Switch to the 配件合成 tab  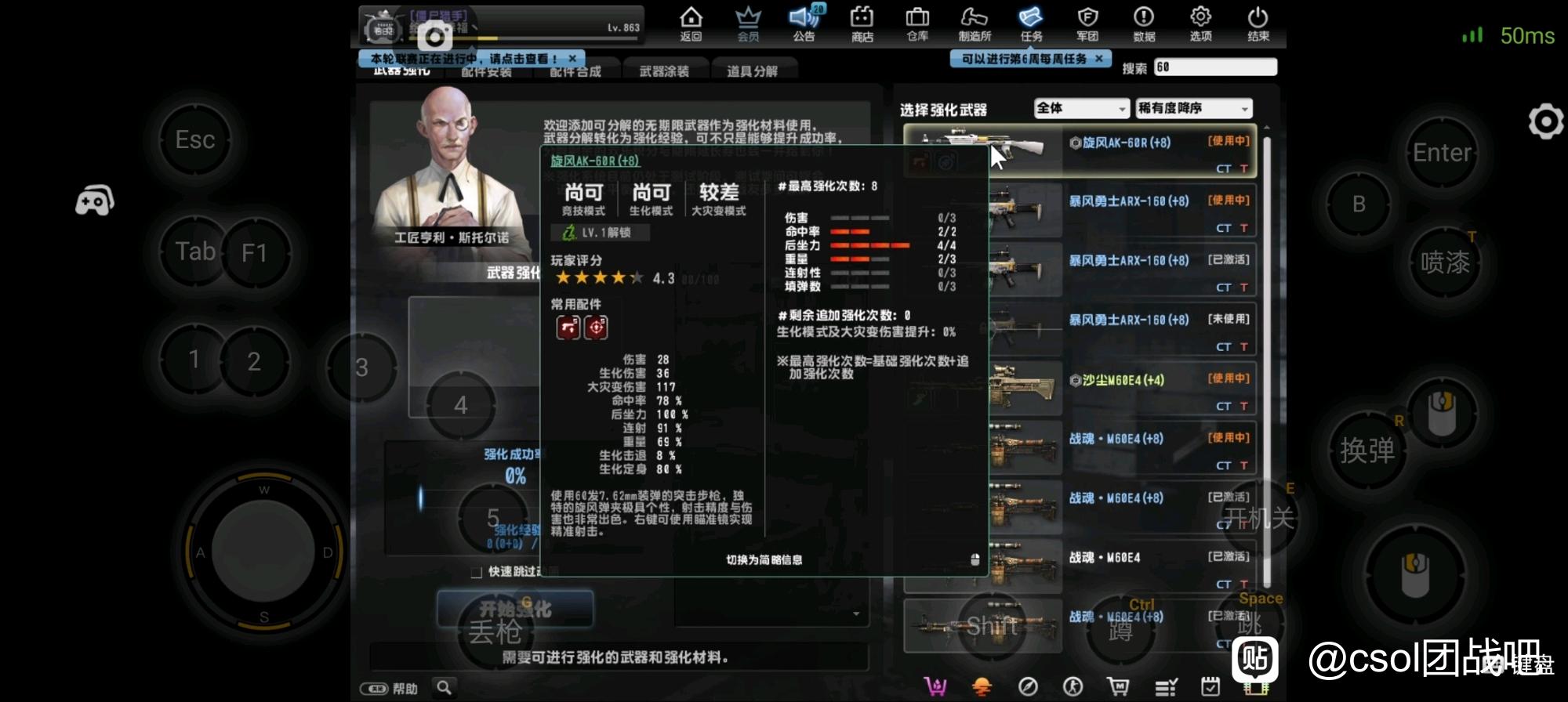pyautogui.click(x=575, y=71)
